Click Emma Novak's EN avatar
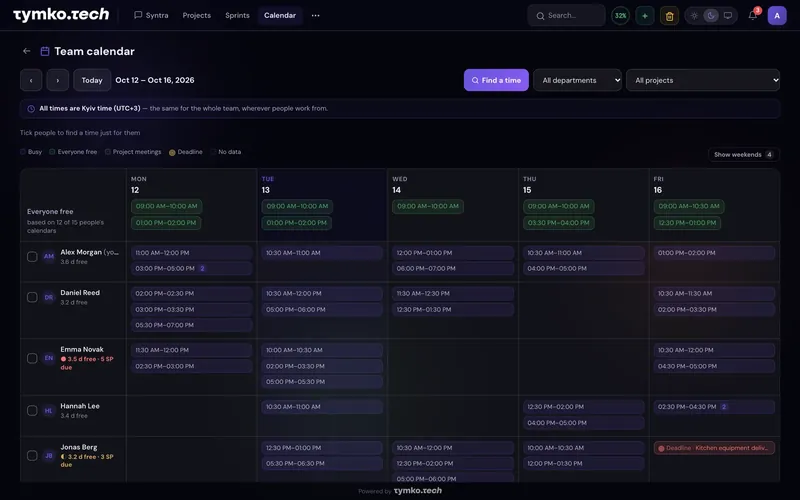 coord(49,358)
